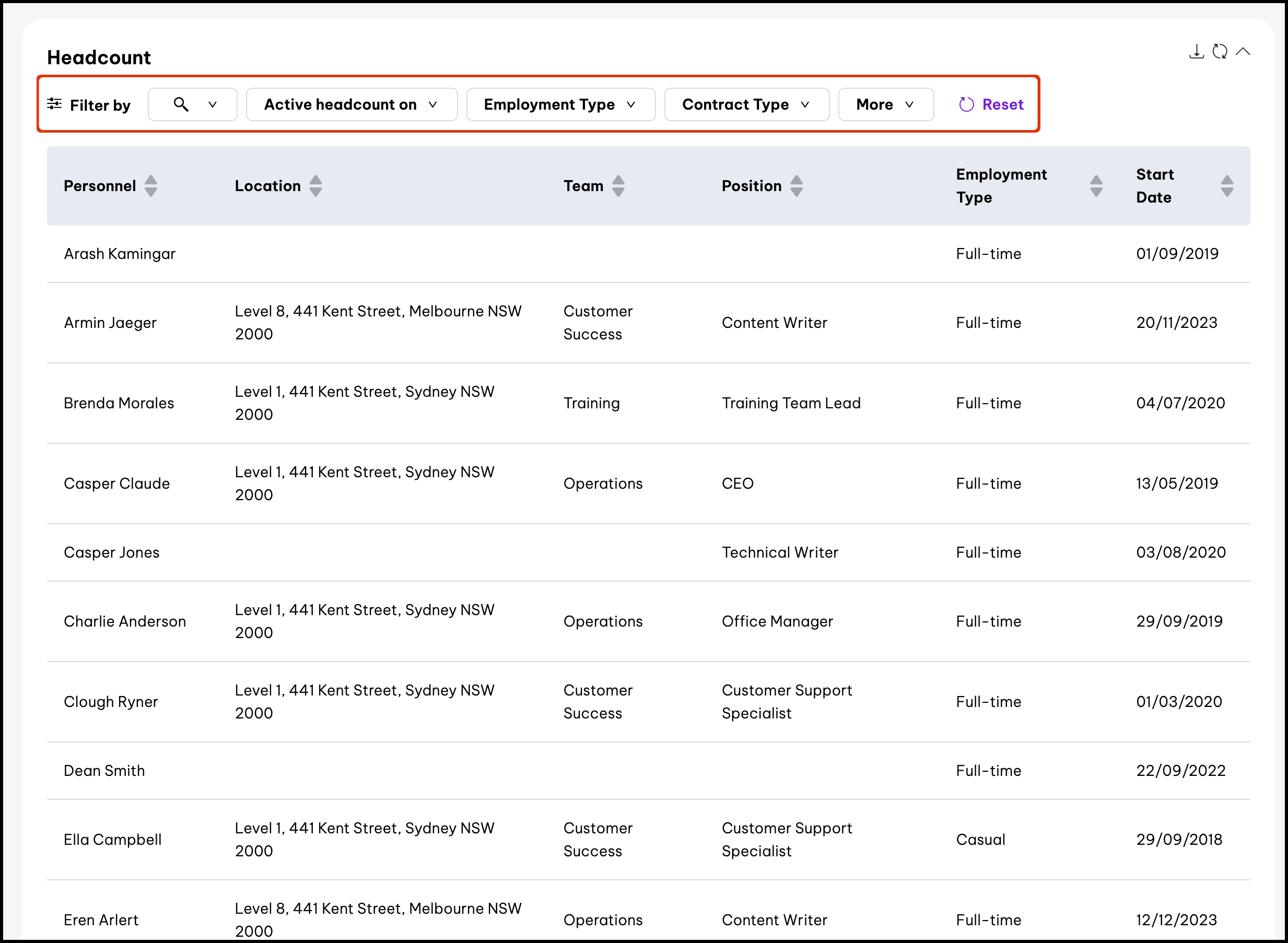Select Casper Jones name
This screenshot has width=1288, height=943.
tap(111, 552)
